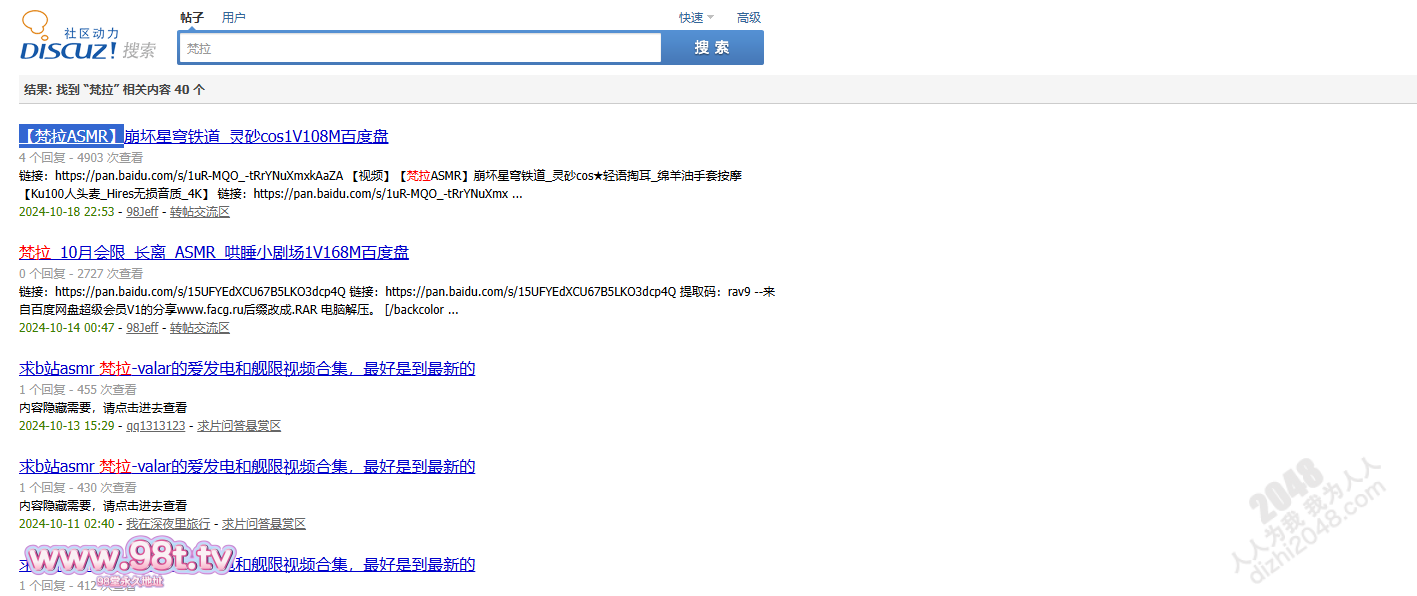The image size is (1417, 596).
Task: Click the www.98t.tv watermark banner
Action: coord(130,560)
